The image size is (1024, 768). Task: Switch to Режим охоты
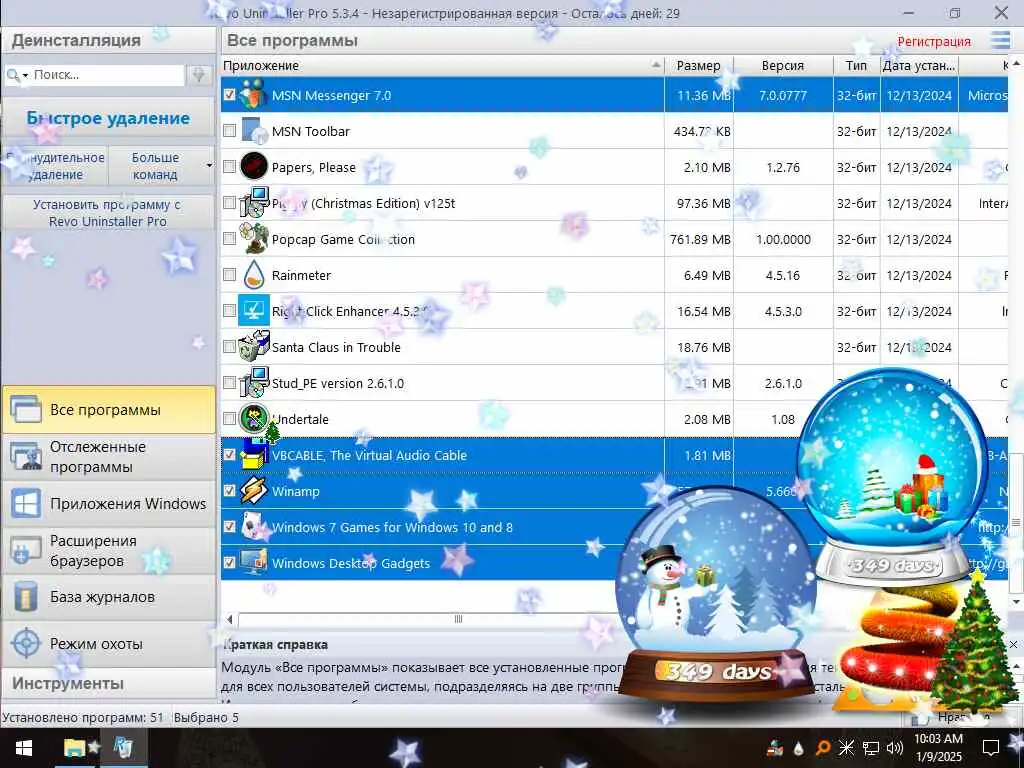point(108,644)
